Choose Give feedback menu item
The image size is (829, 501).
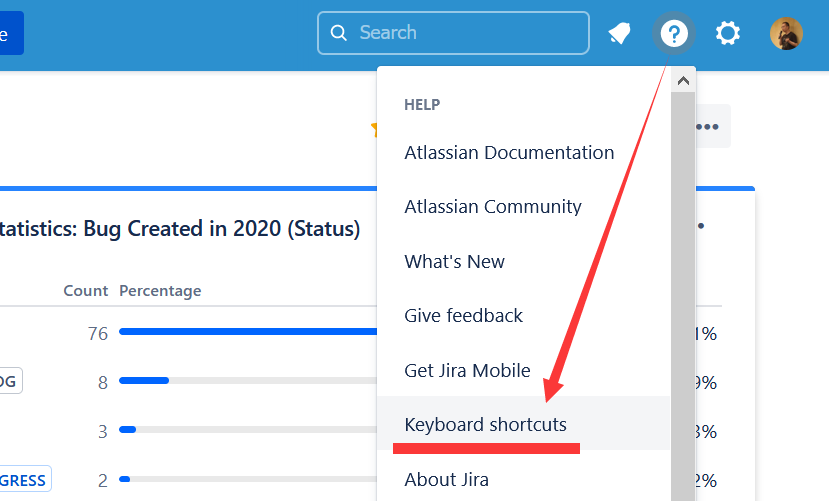pyautogui.click(x=463, y=316)
